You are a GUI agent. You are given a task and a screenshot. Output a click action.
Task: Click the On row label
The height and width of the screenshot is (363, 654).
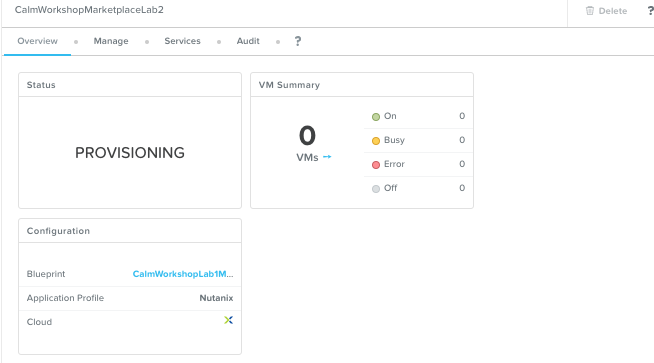tap(390, 116)
